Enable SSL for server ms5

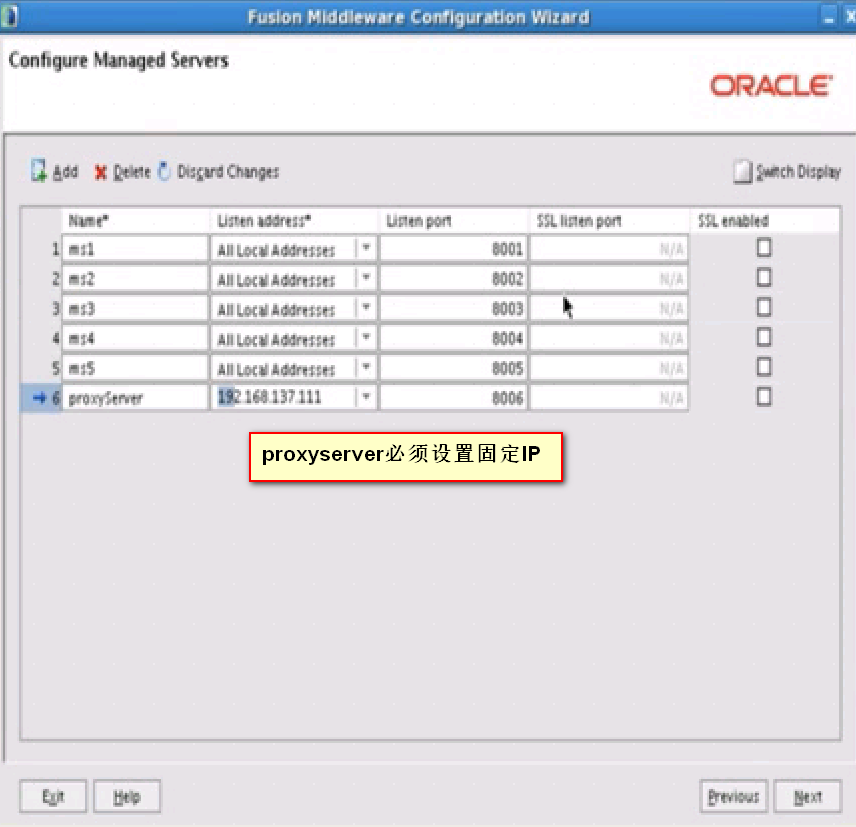pyautogui.click(x=764, y=367)
